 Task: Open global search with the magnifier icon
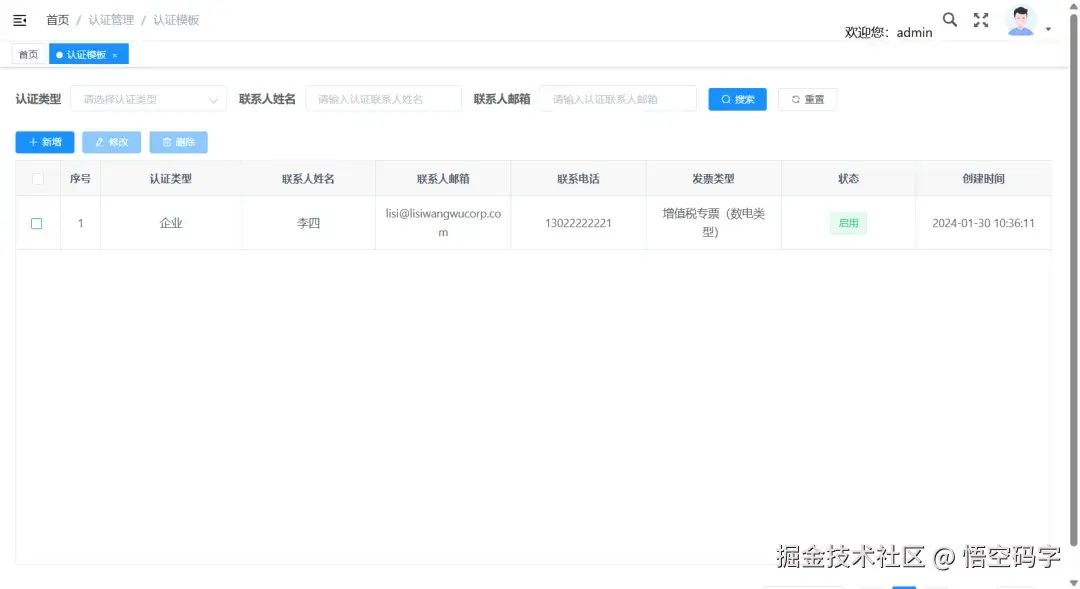click(949, 19)
